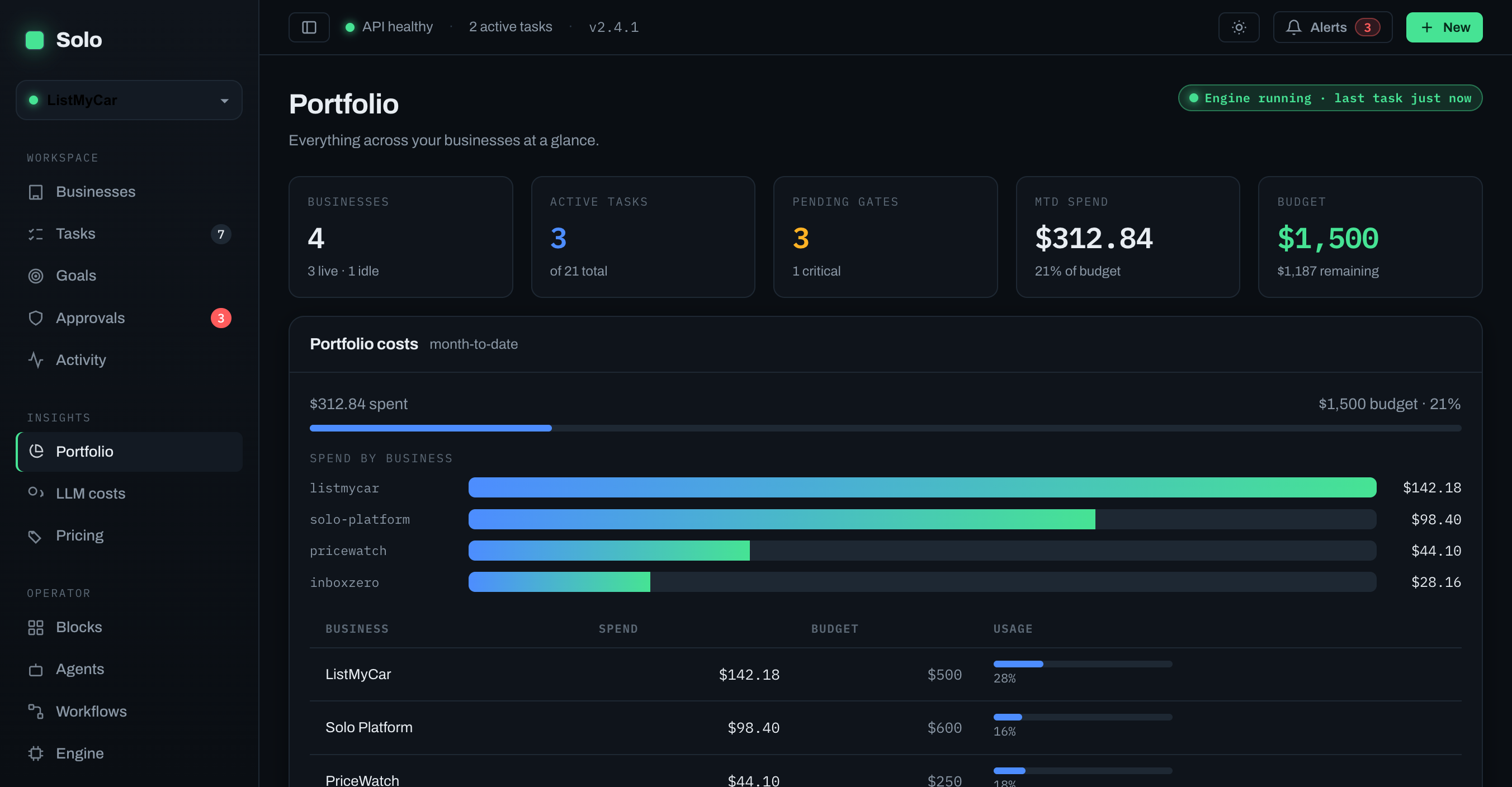The height and width of the screenshot is (787, 1512).
Task: Open Workflows in the sidebar
Action: (129, 712)
